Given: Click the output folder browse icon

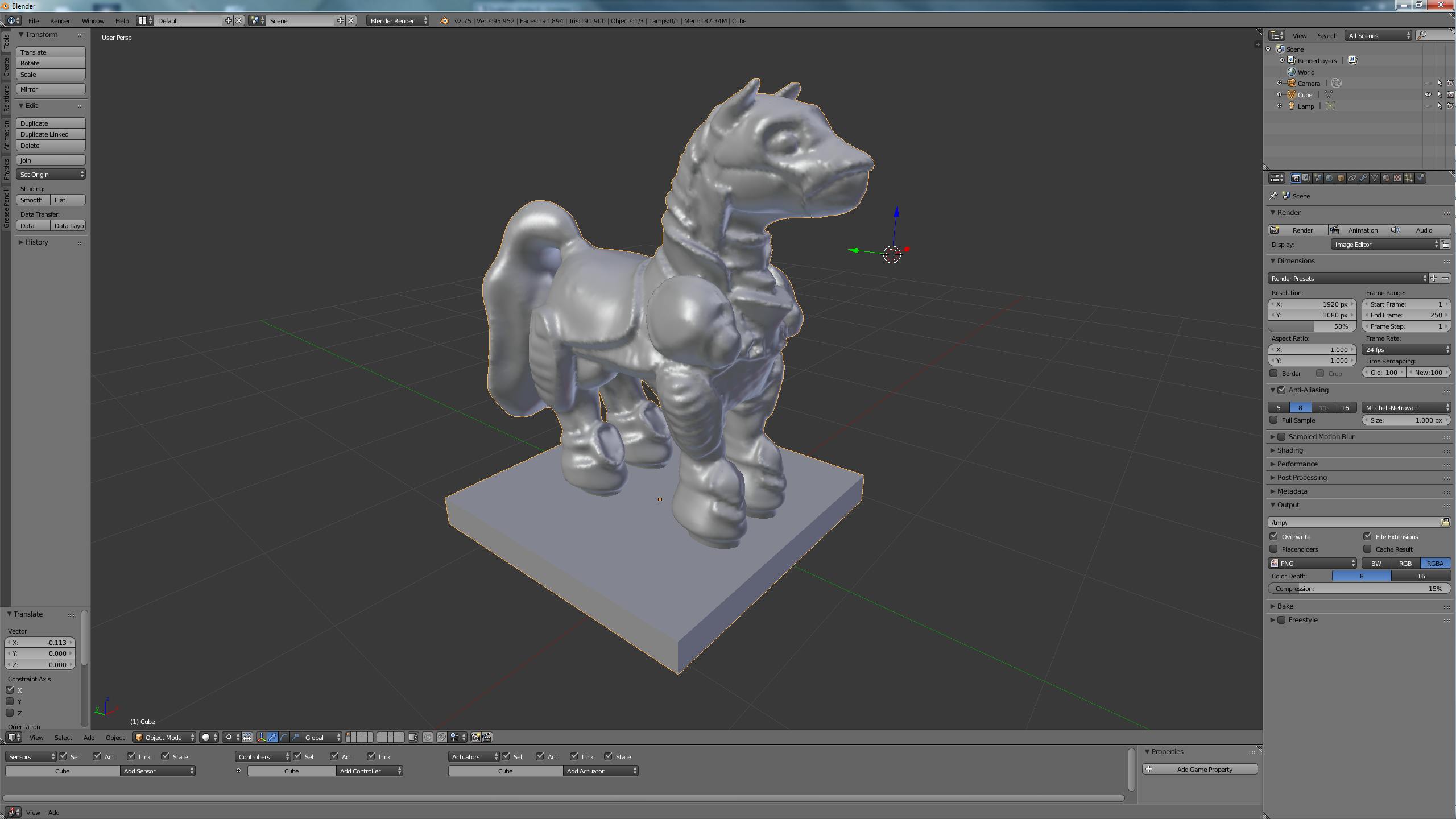Looking at the screenshot, I should click(x=1445, y=522).
